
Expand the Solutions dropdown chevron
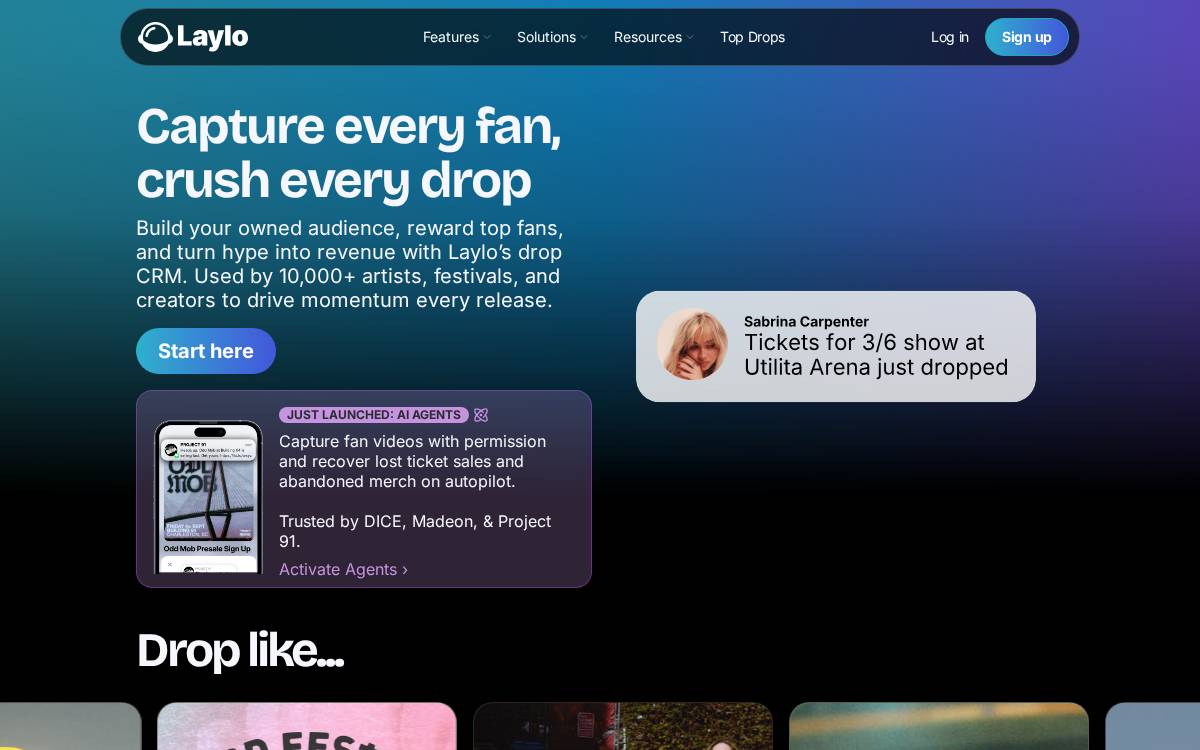coord(584,38)
